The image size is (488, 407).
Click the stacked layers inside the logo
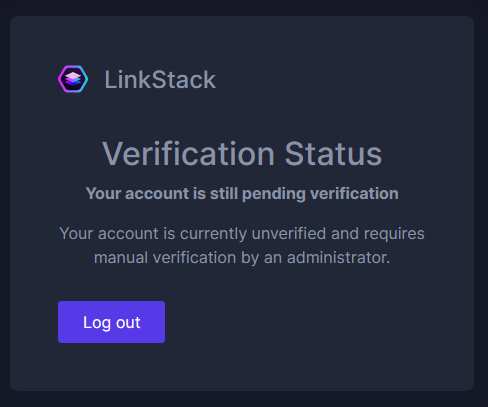tap(73, 79)
